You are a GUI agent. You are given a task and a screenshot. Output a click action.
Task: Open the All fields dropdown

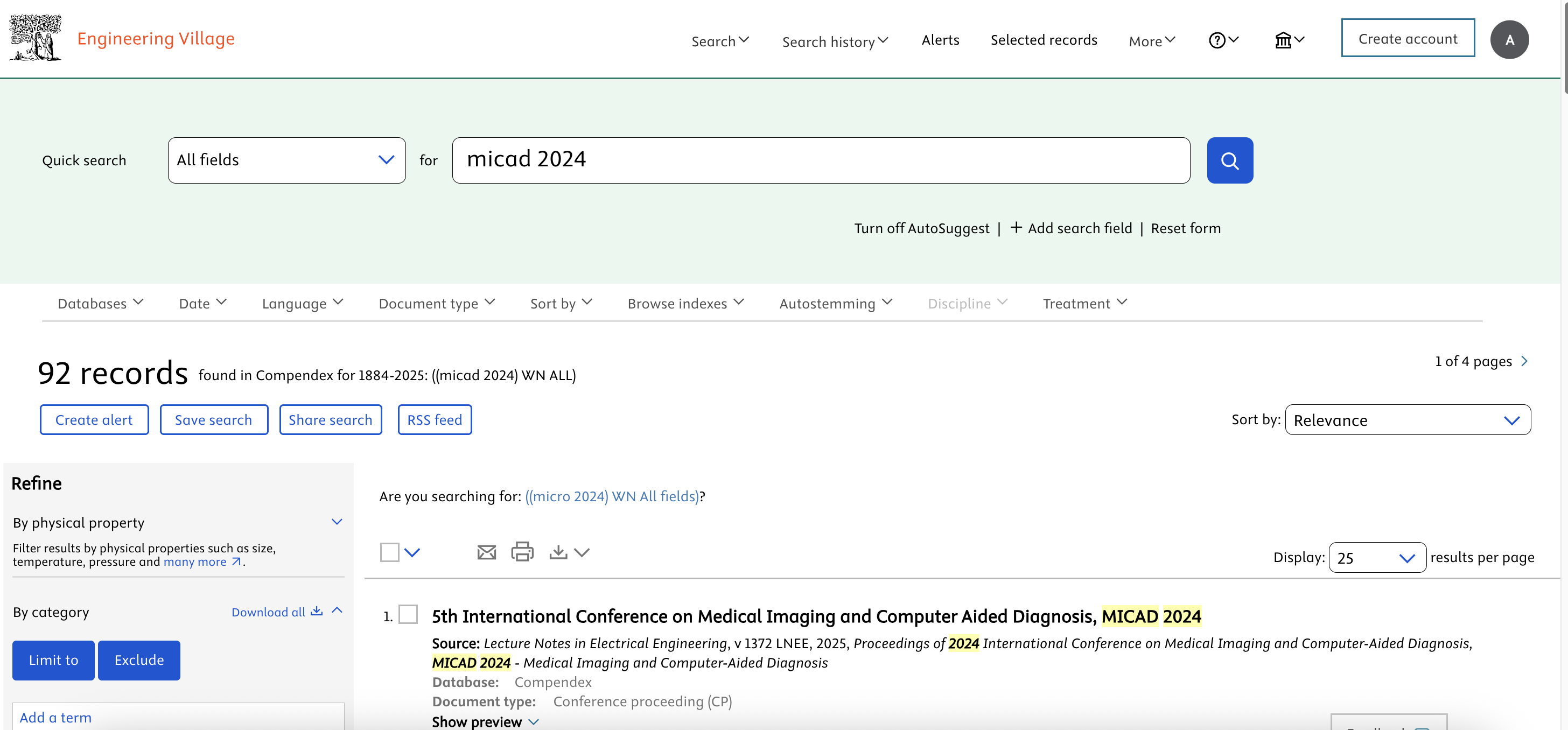click(x=286, y=160)
